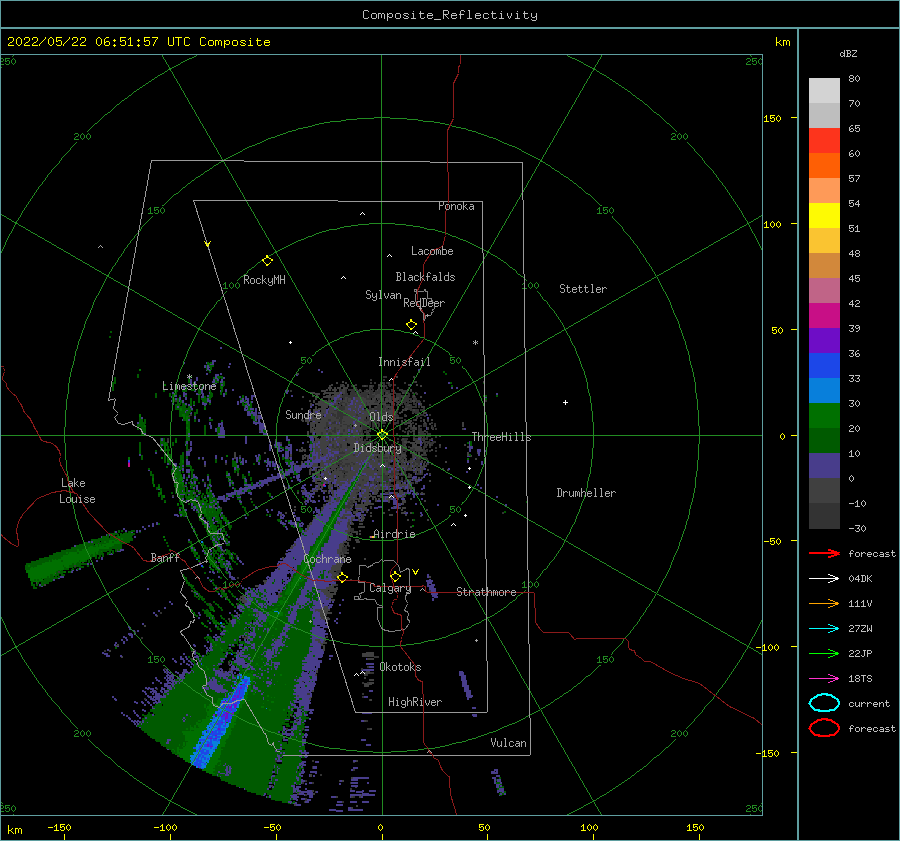
Task: Select the purple 39-36 dBZ color swatch
Action: pos(824,340)
